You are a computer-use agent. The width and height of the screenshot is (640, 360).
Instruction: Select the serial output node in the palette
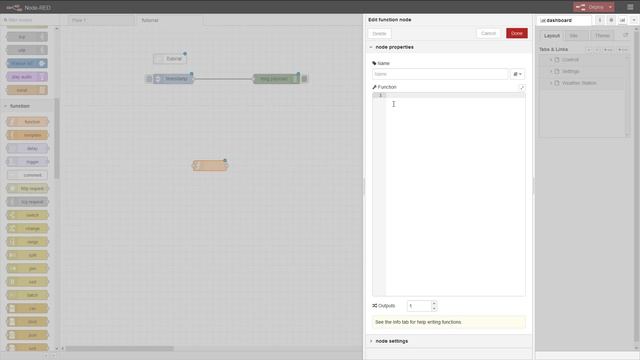[27, 90]
